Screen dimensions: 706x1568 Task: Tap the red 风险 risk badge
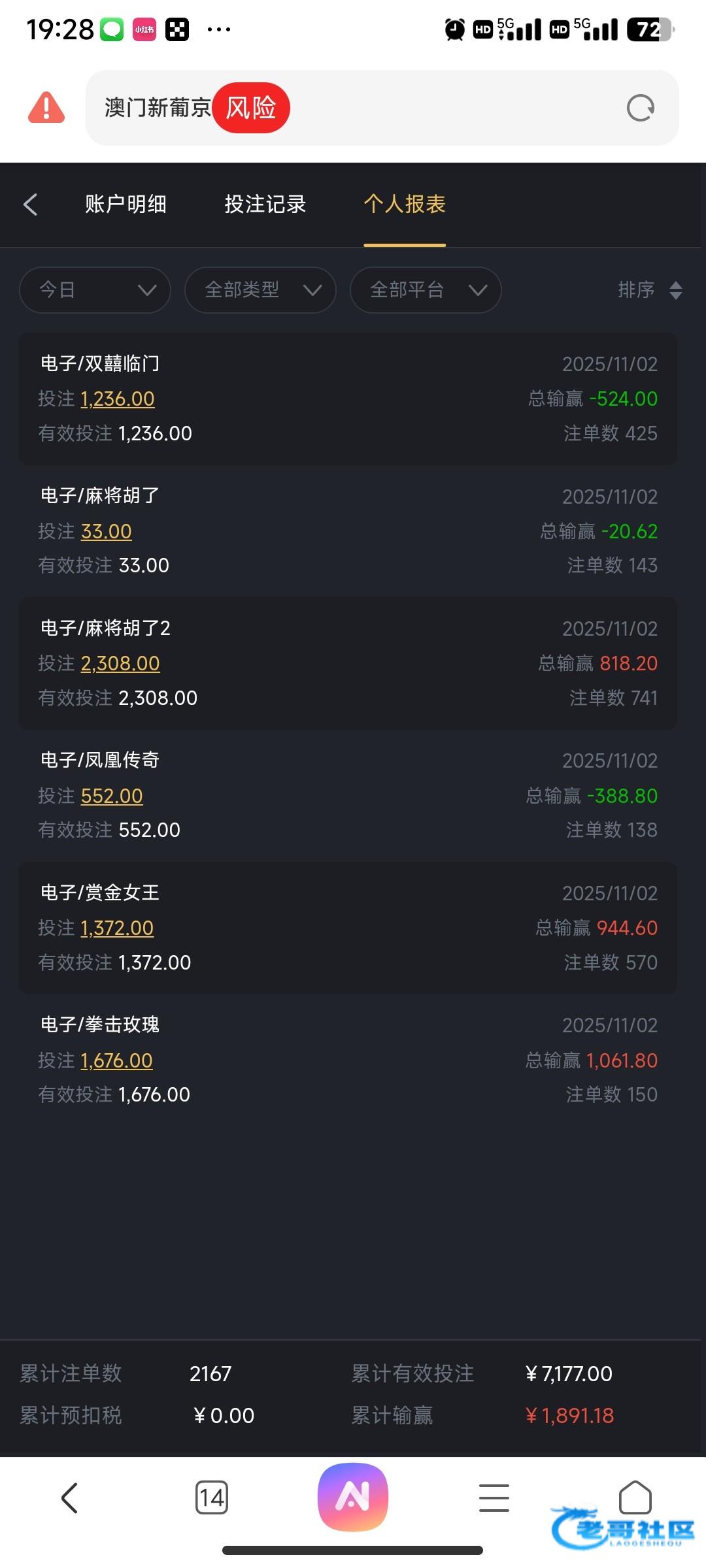click(x=251, y=108)
